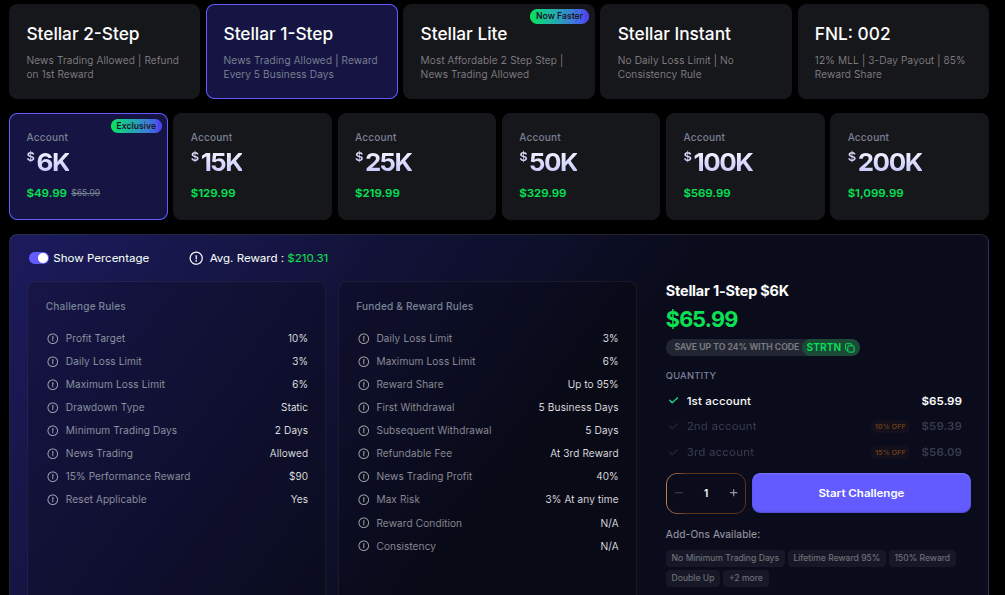Switch to the Stellar Lite plan tab
Viewport: 1005px width, 595px height.
(499, 52)
